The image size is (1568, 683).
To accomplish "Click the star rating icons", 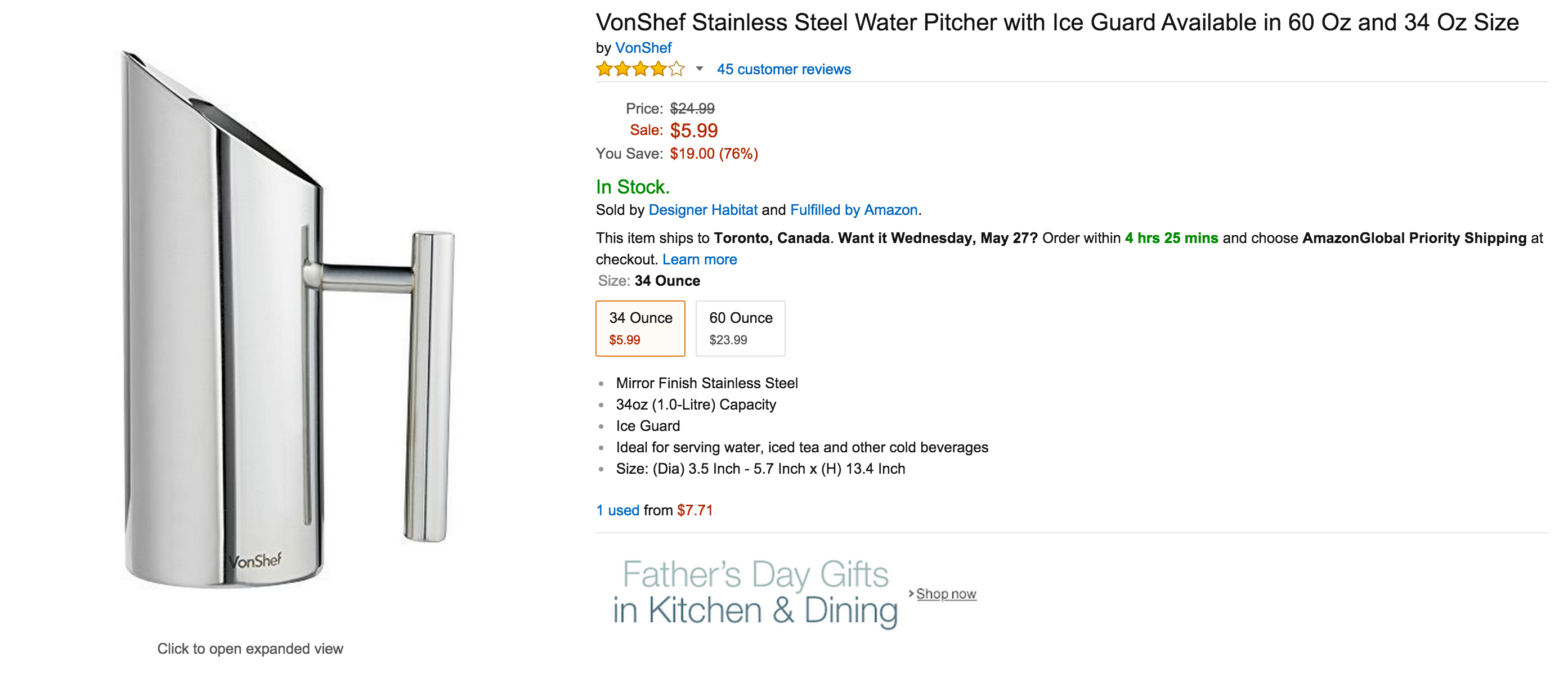I will tap(639, 69).
